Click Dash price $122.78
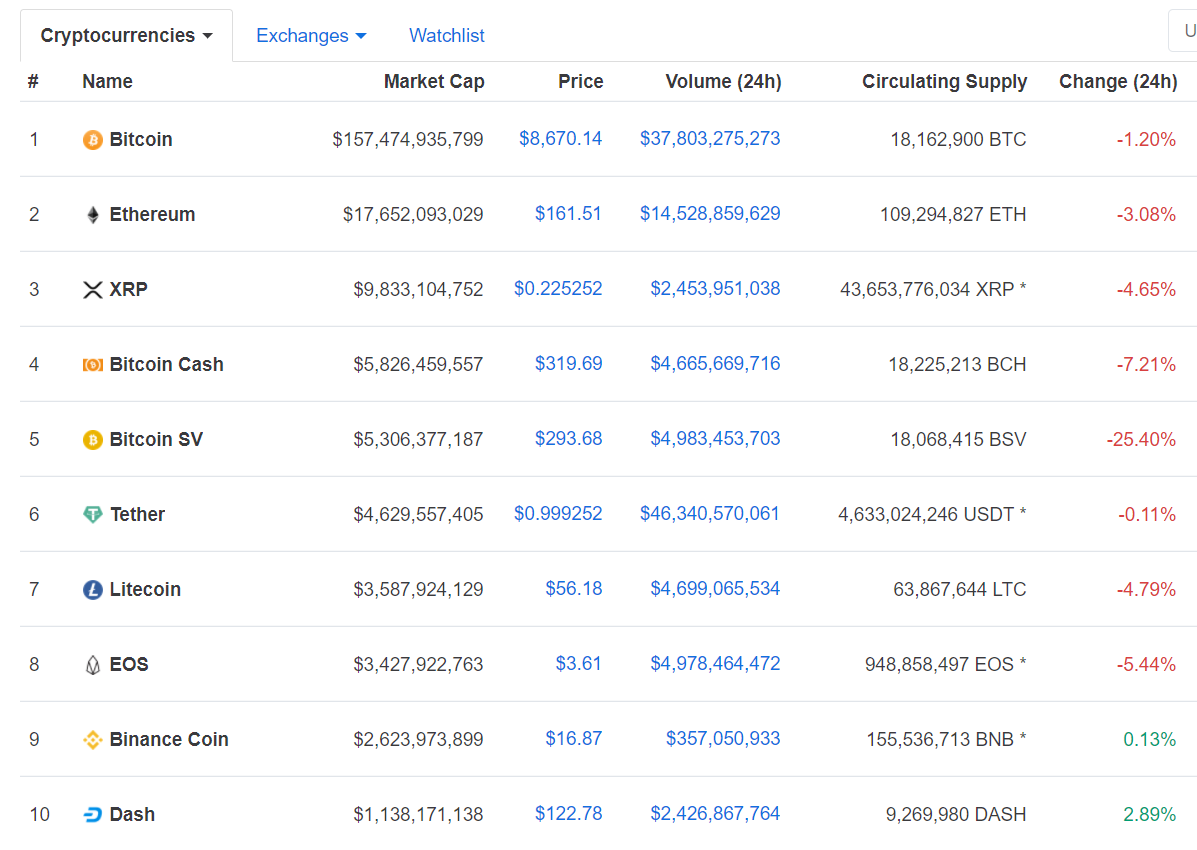The height and width of the screenshot is (850, 1197). (x=568, y=814)
